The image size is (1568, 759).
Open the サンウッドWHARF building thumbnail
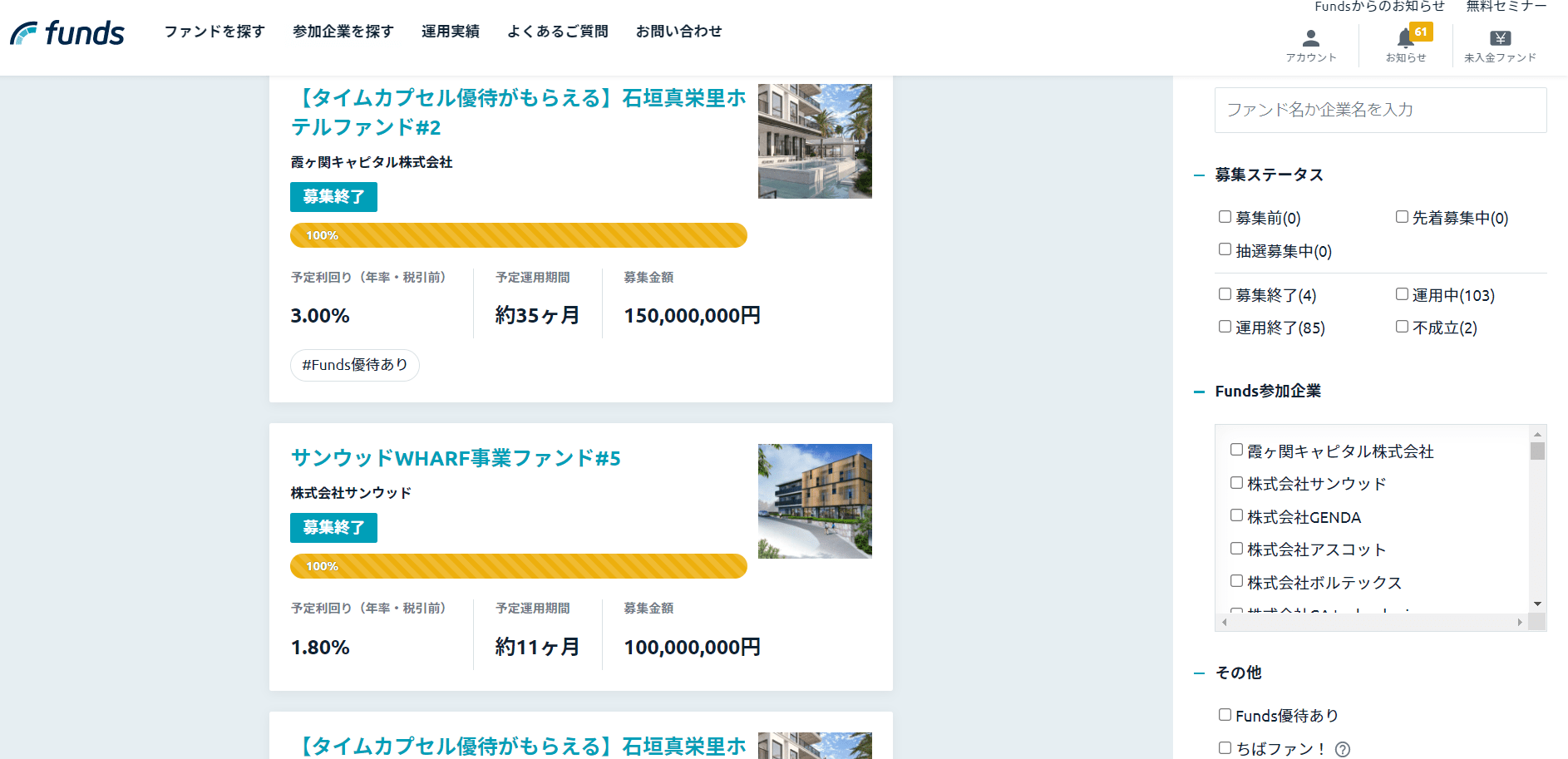coord(815,501)
